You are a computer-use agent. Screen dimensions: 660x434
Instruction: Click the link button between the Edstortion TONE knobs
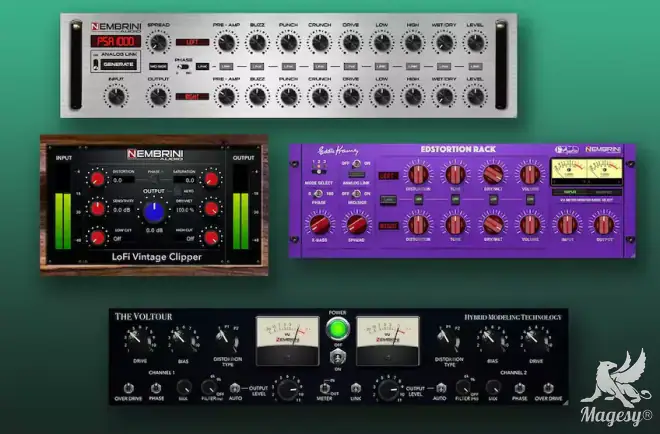[x=455, y=200]
